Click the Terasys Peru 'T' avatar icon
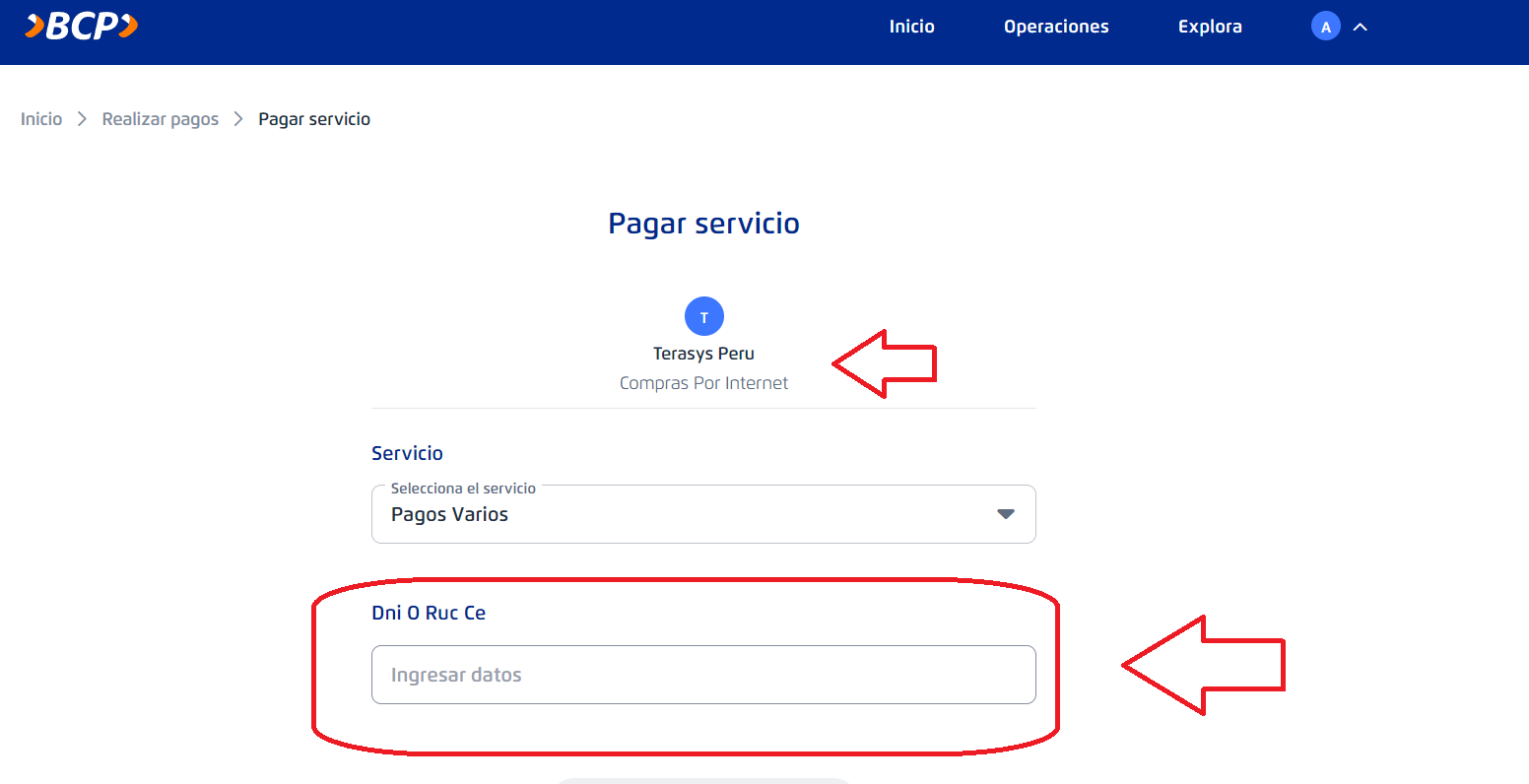Image resolution: width=1529 pixels, height=784 pixels. (704, 317)
